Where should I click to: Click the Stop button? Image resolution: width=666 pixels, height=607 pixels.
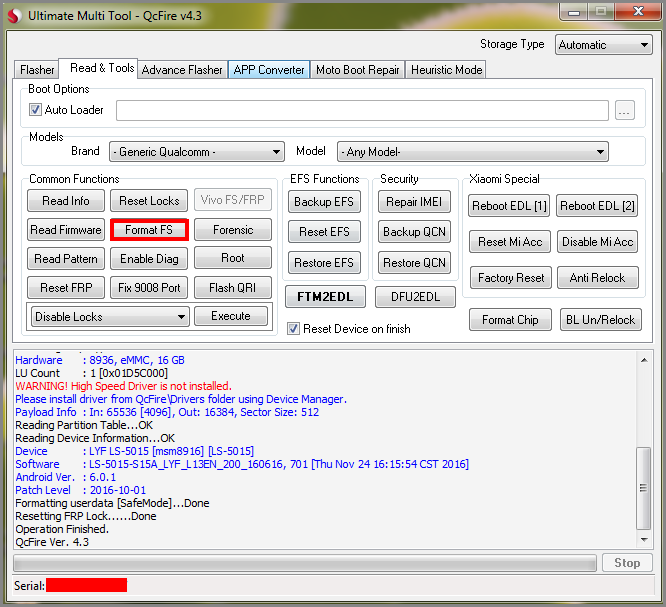[627, 563]
